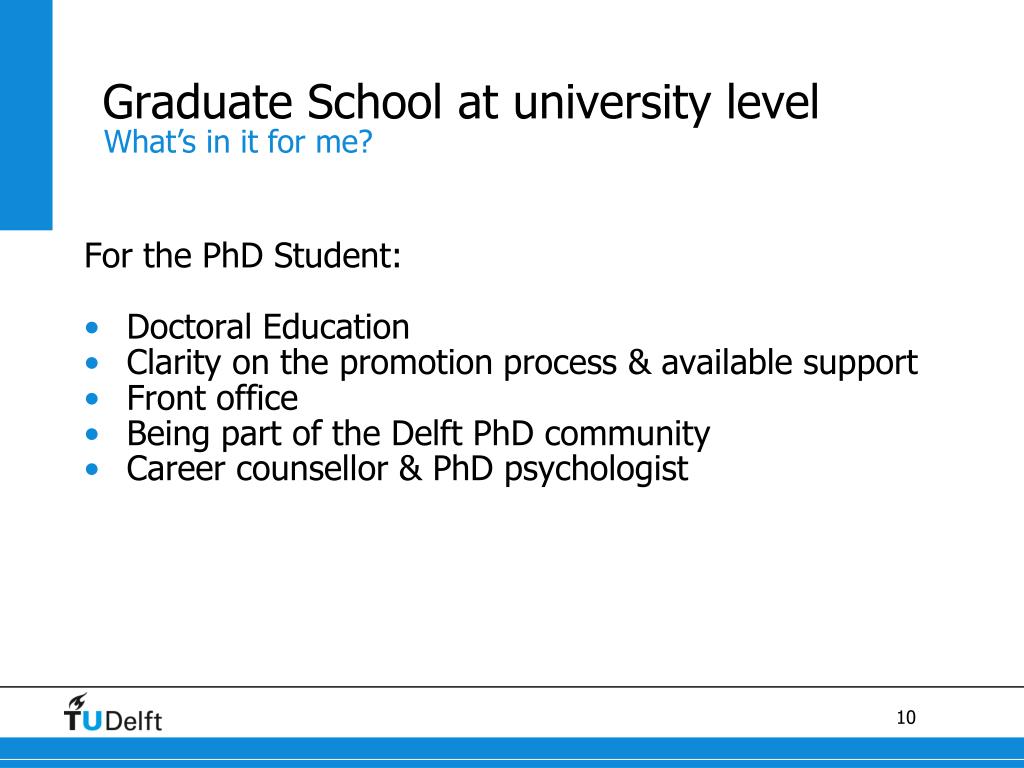The width and height of the screenshot is (1024, 768).
Task: Select Career counsellor & PhD psychologist line
Action: coord(407,469)
